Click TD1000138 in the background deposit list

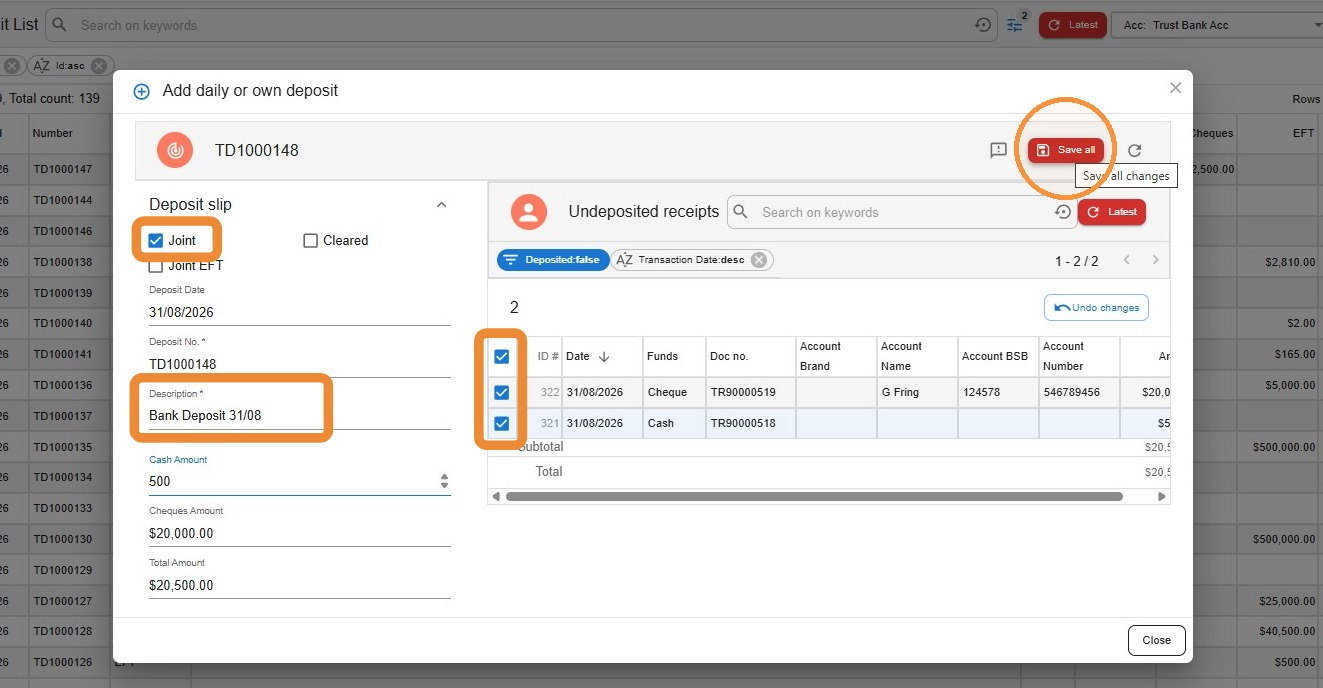click(x=62, y=262)
